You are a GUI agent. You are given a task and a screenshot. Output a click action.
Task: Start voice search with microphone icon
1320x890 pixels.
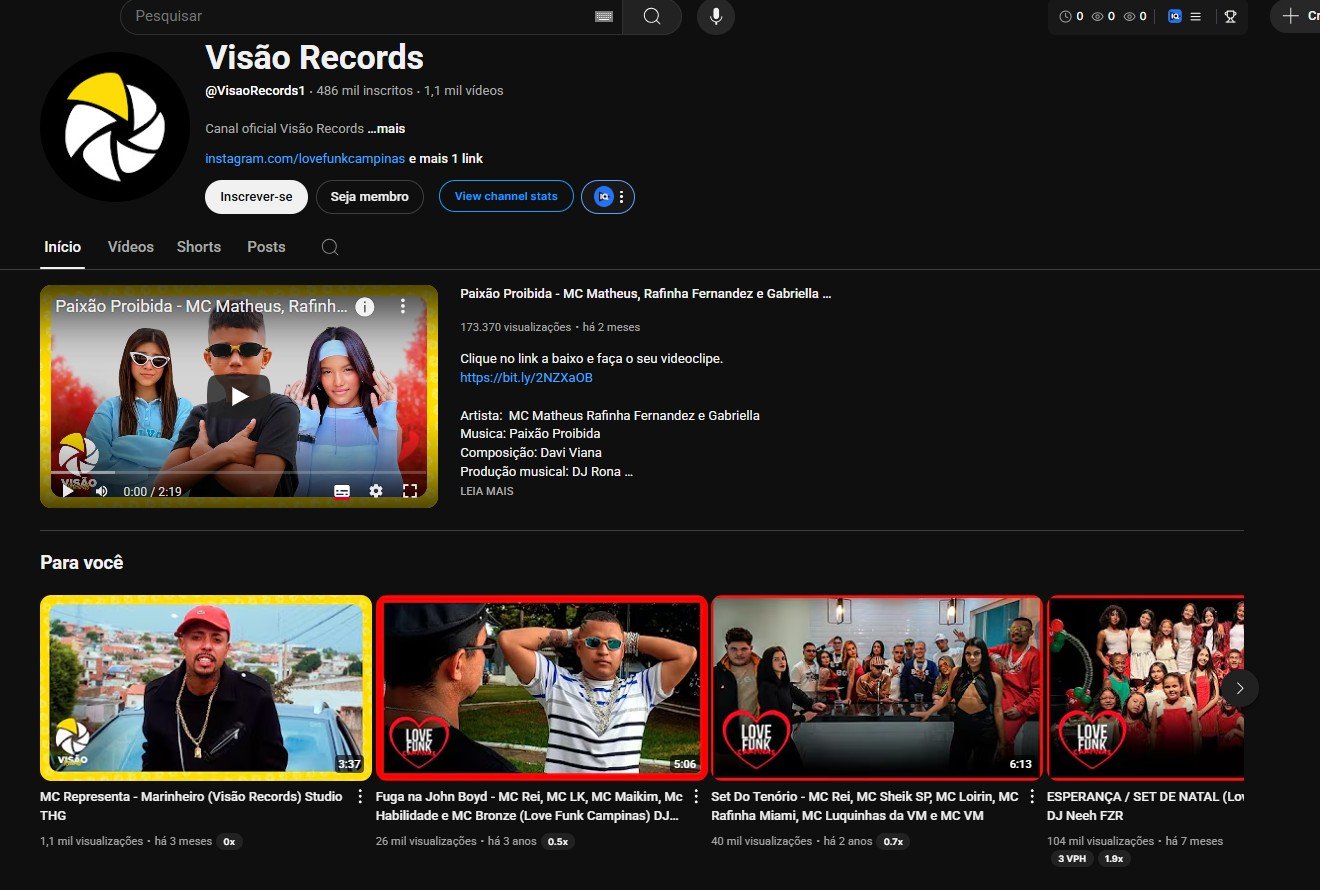(716, 16)
